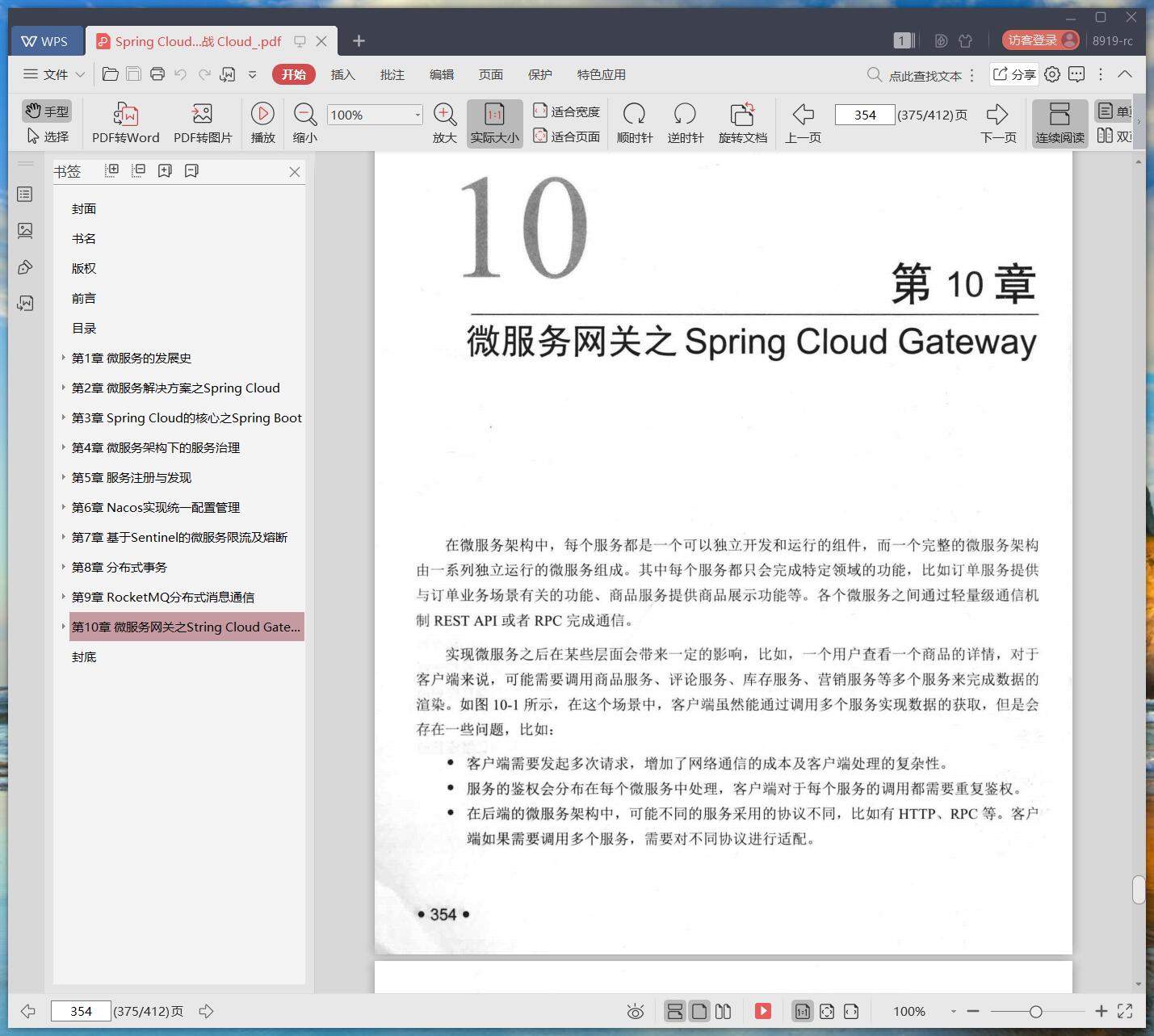Click the PDF转图片 converter icon
Screen dimensions: 1154x1036
pyautogui.click(x=202, y=114)
